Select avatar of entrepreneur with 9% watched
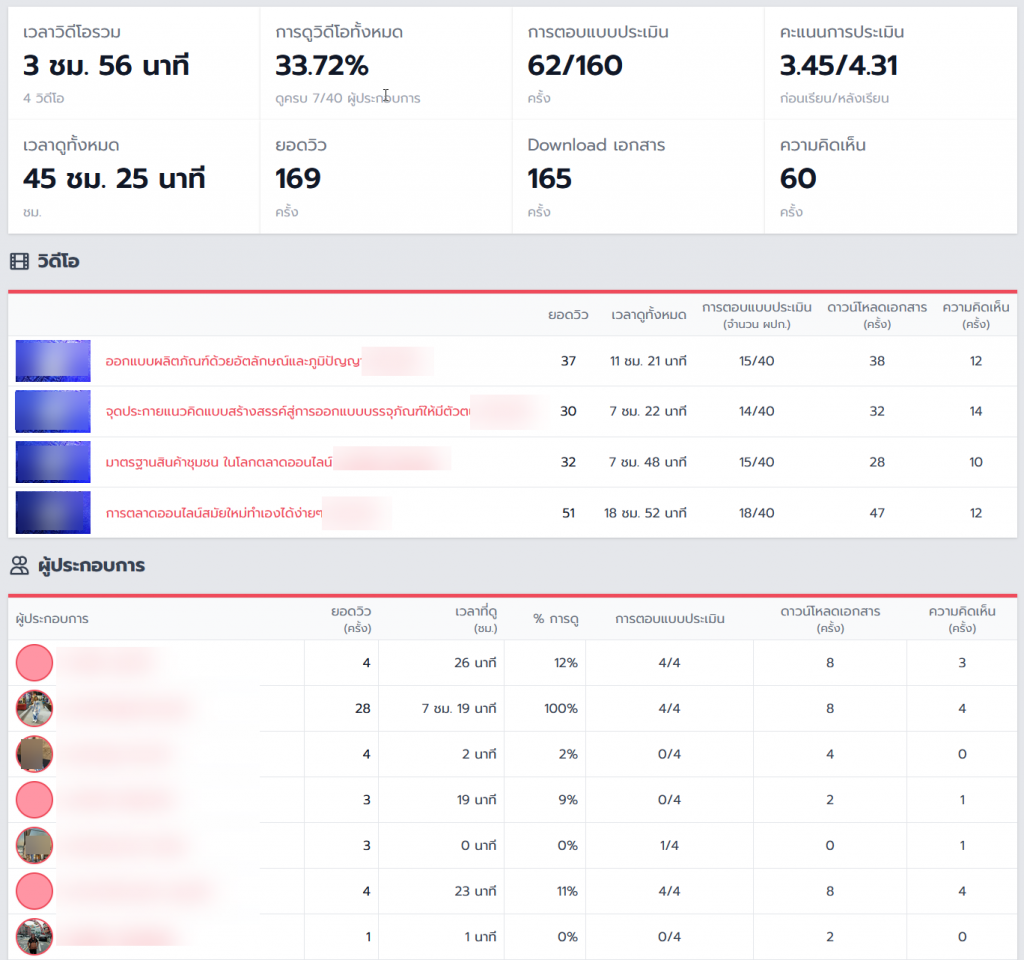The height and width of the screenshot is (960, 1024). (x=35, y=800)
